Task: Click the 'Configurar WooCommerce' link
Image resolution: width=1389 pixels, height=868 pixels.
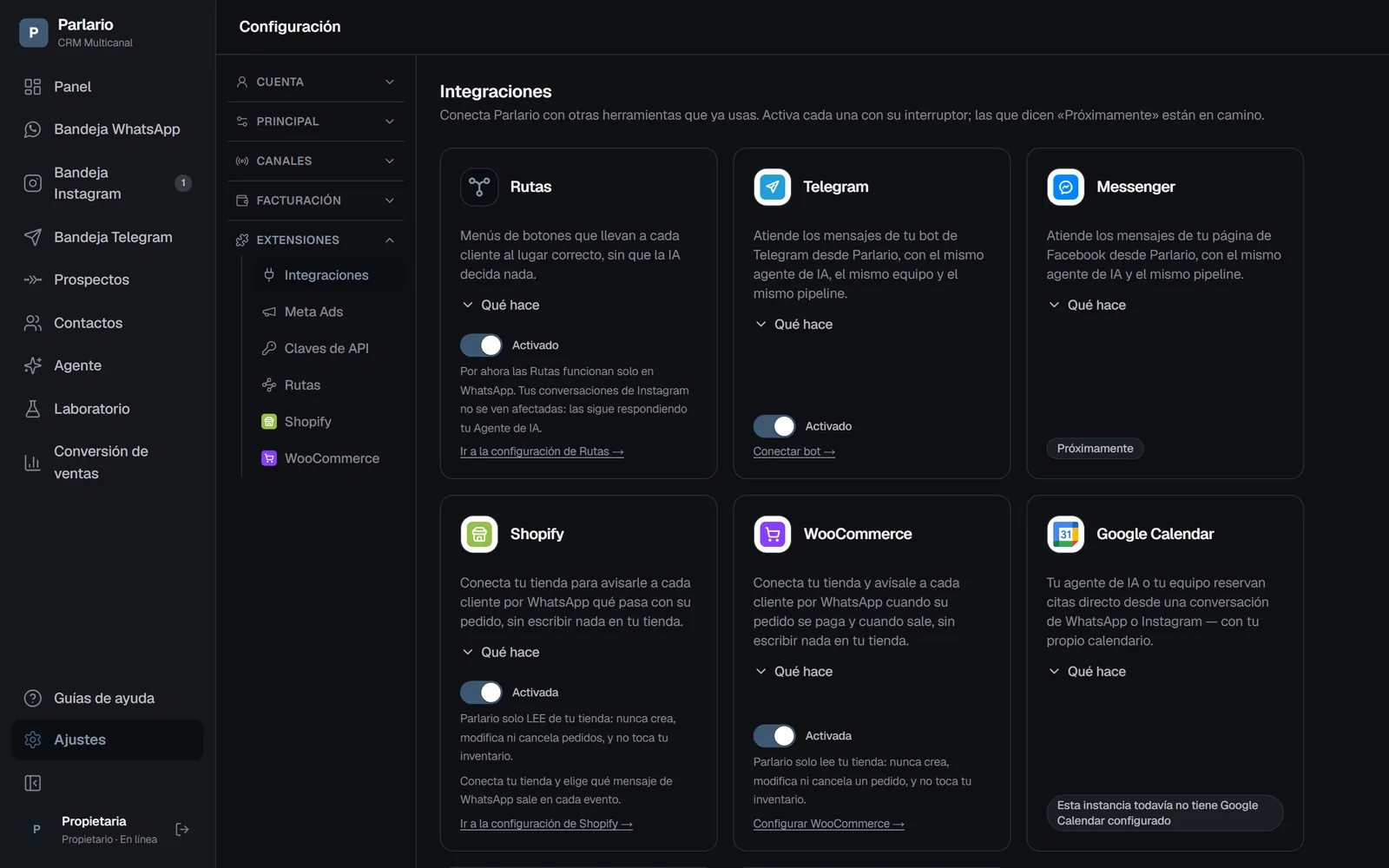Action: [829, 824]
